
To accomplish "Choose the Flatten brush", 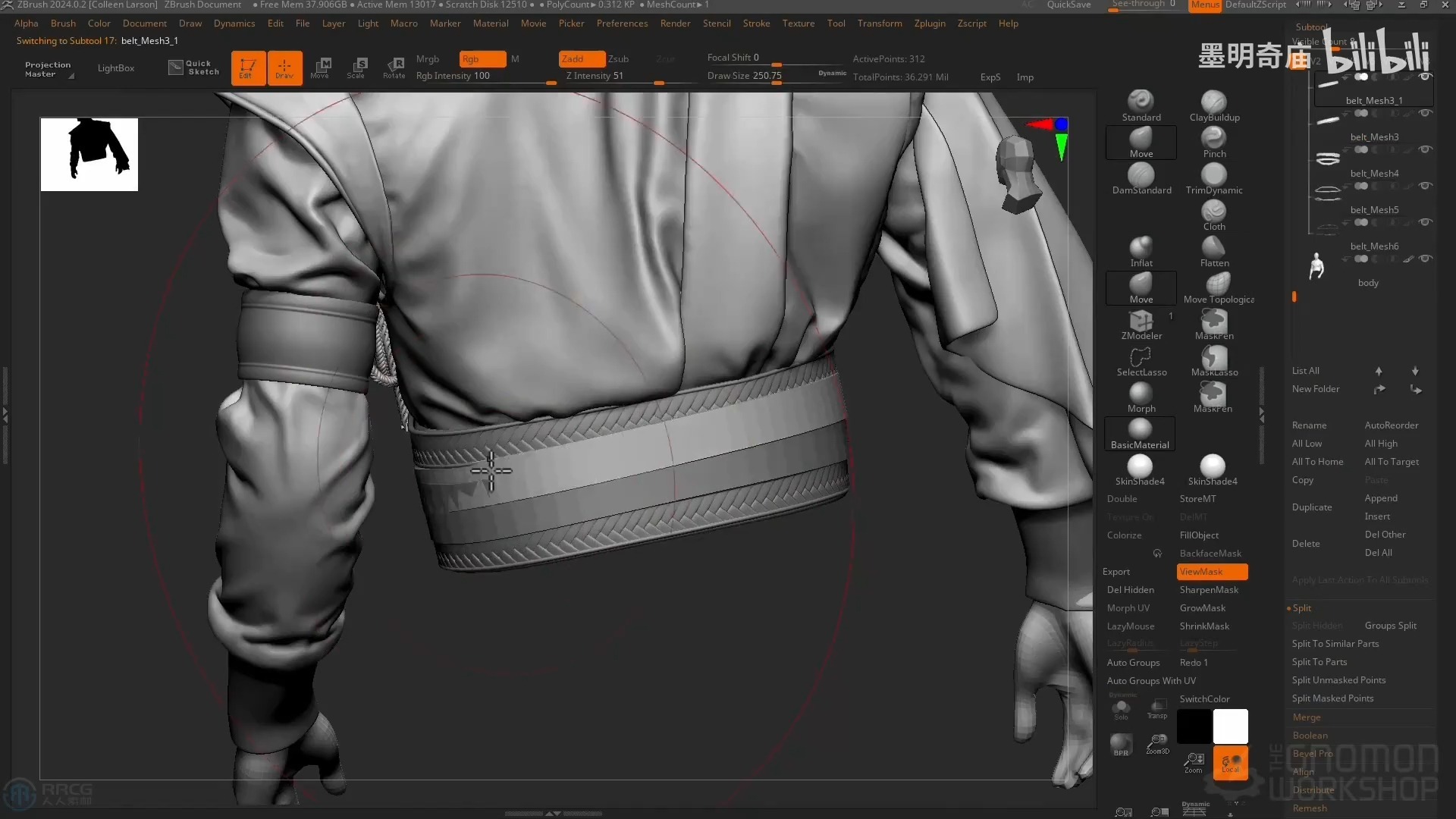I will [1214, 251].
